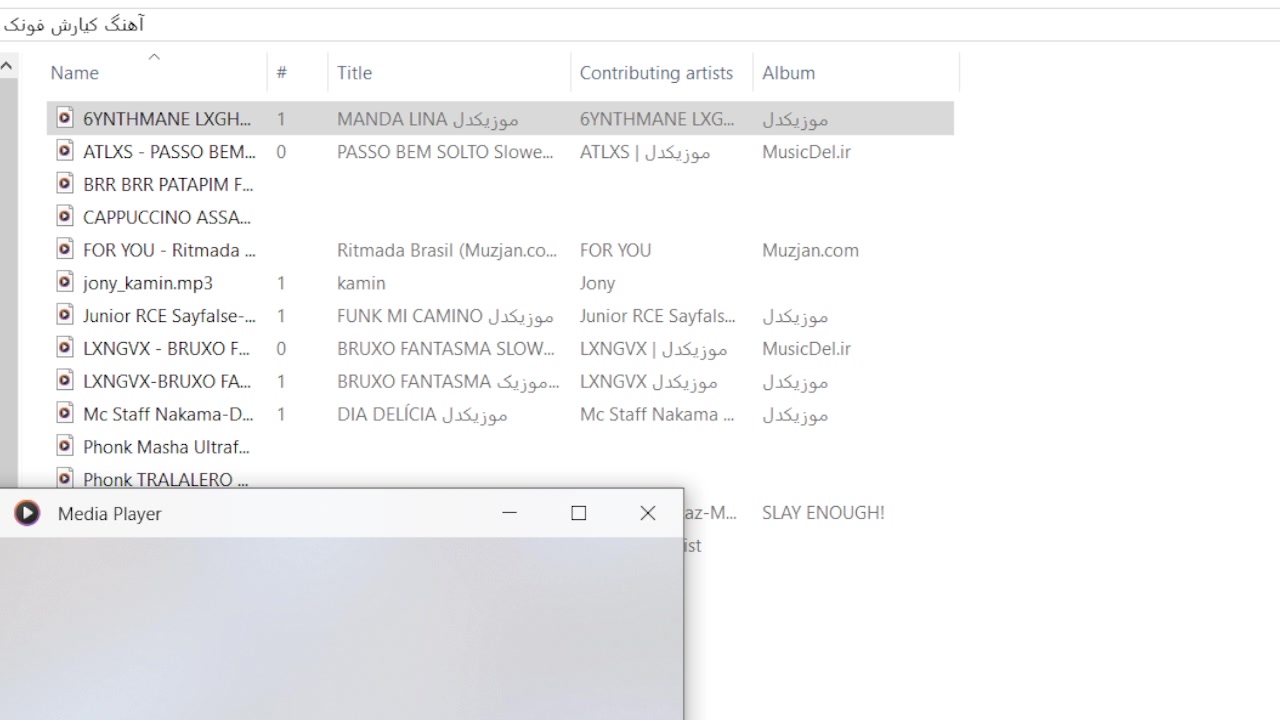
Task: Click artist cell Mc Staff Nakama
Action: tap(657, 414)
